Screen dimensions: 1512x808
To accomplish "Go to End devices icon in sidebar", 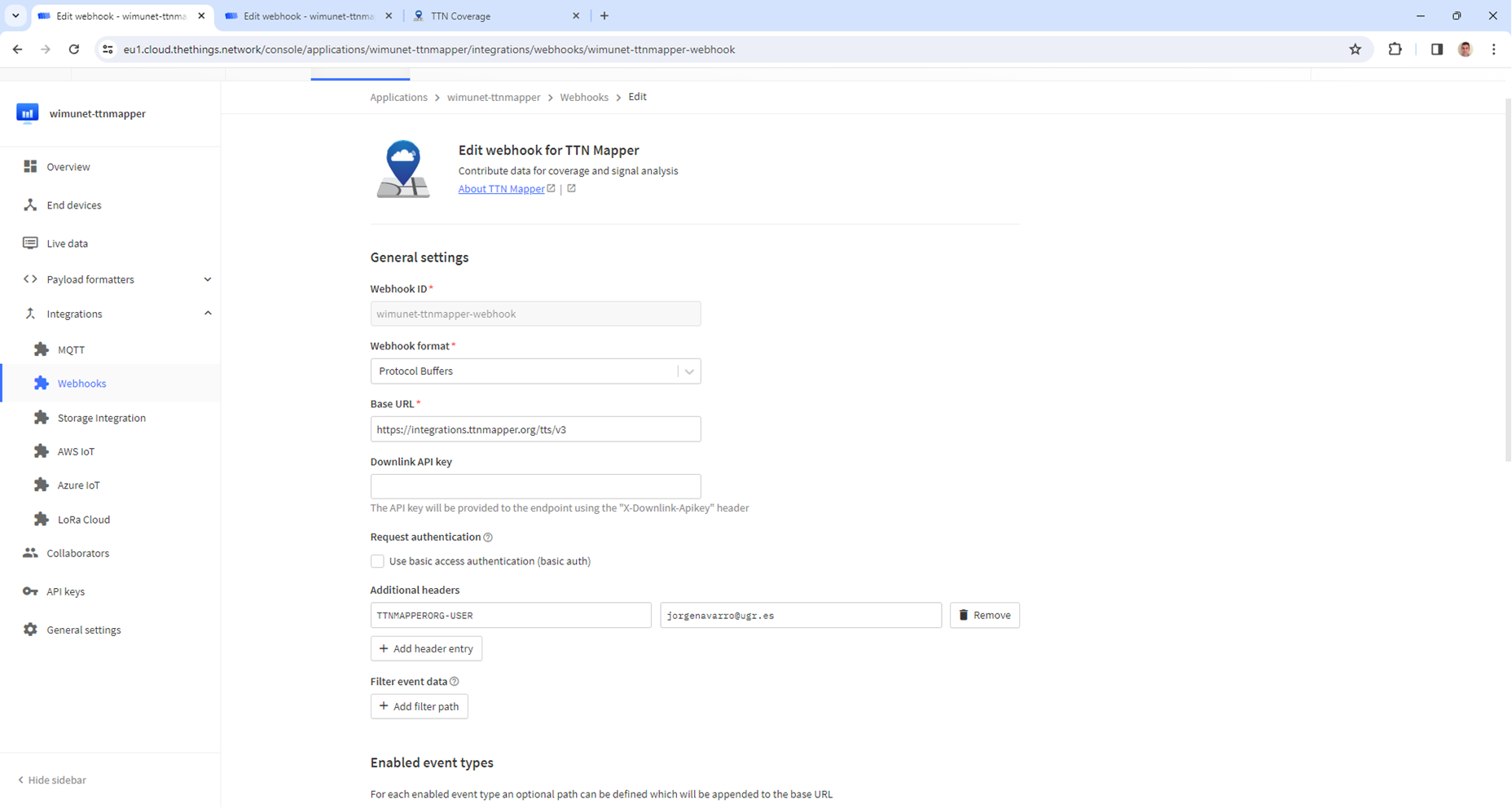I will 30,205.
